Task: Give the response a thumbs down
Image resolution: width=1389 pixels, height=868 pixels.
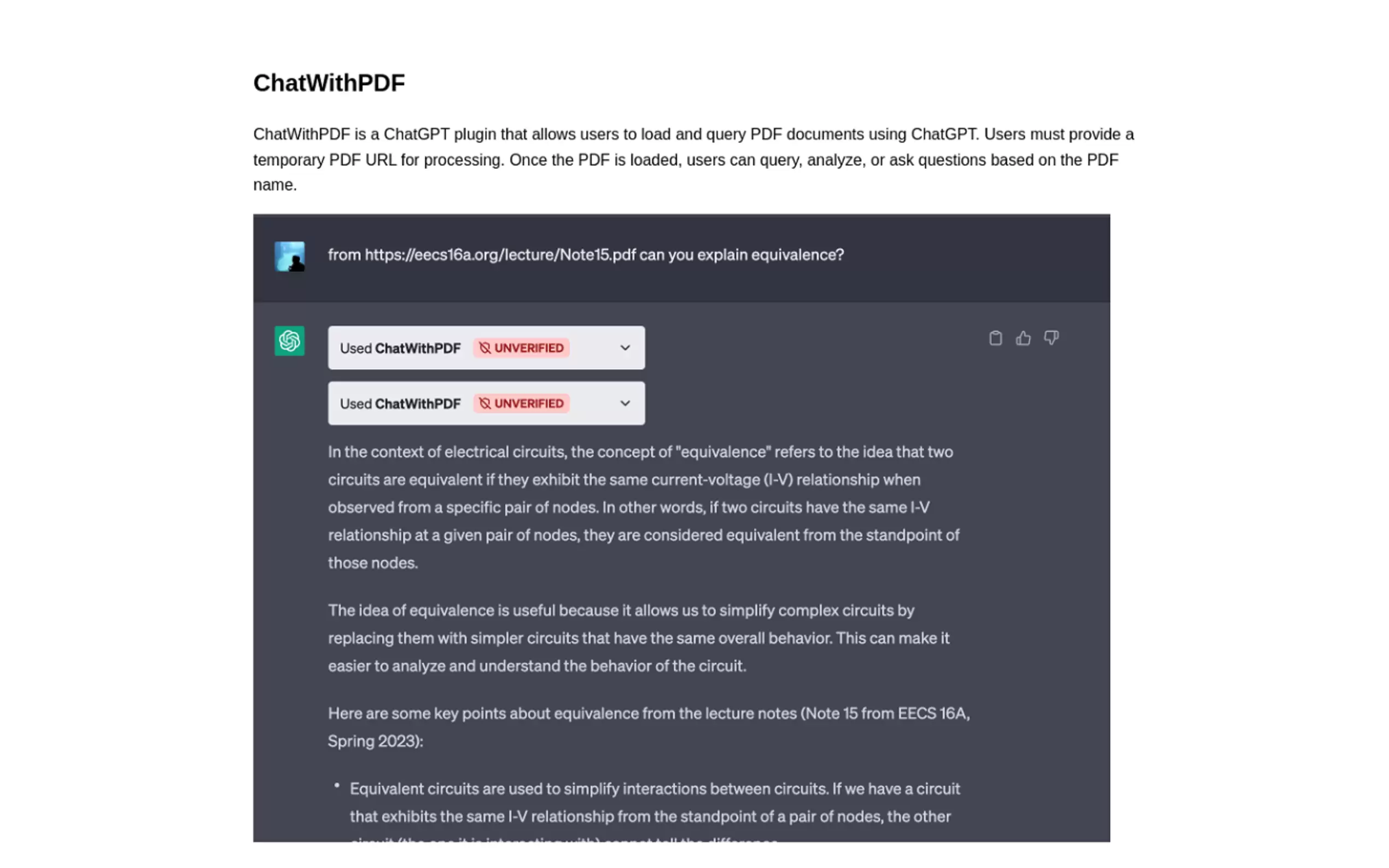Action: tap(1051, 338)
